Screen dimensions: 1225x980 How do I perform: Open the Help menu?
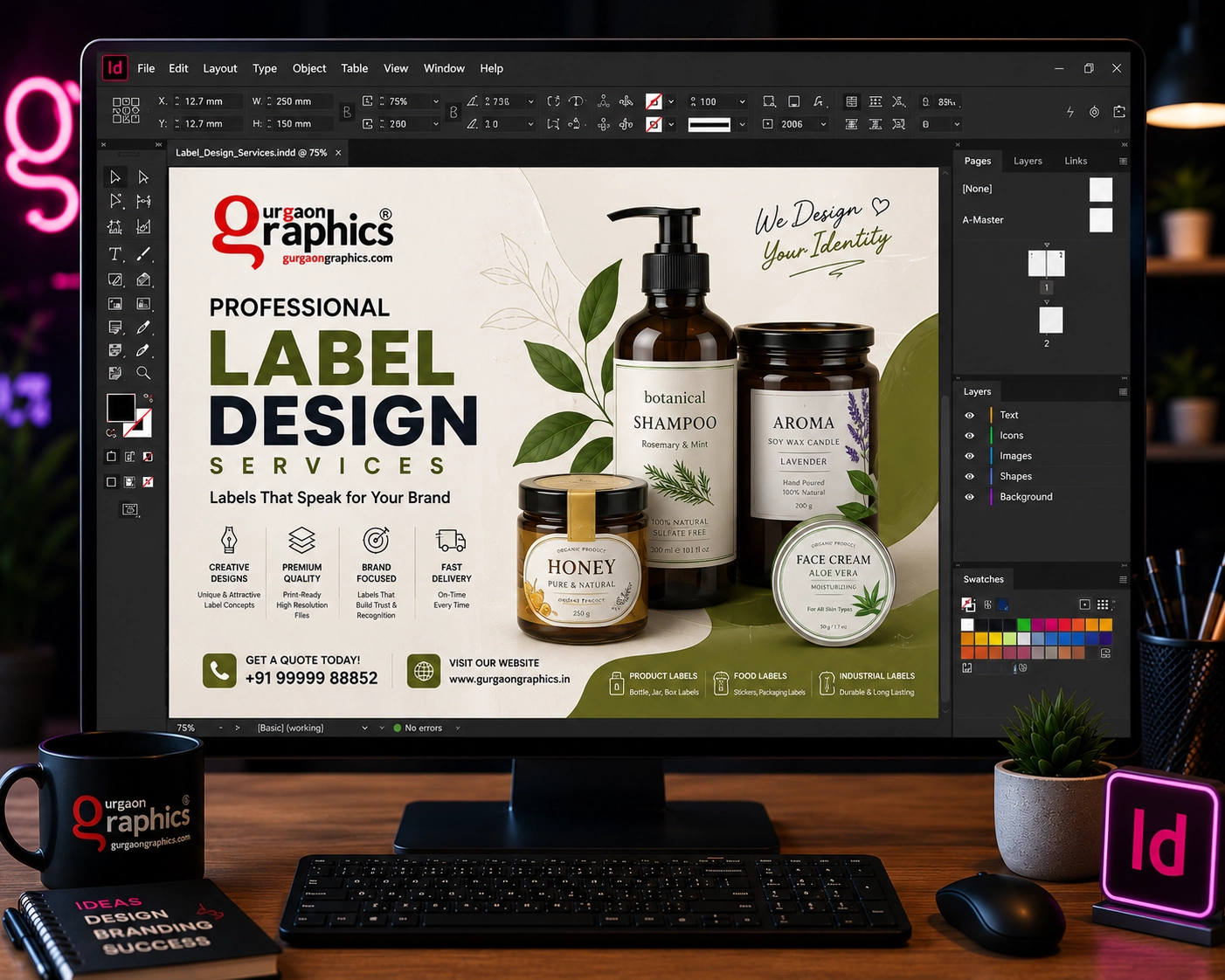coord(491,68)
